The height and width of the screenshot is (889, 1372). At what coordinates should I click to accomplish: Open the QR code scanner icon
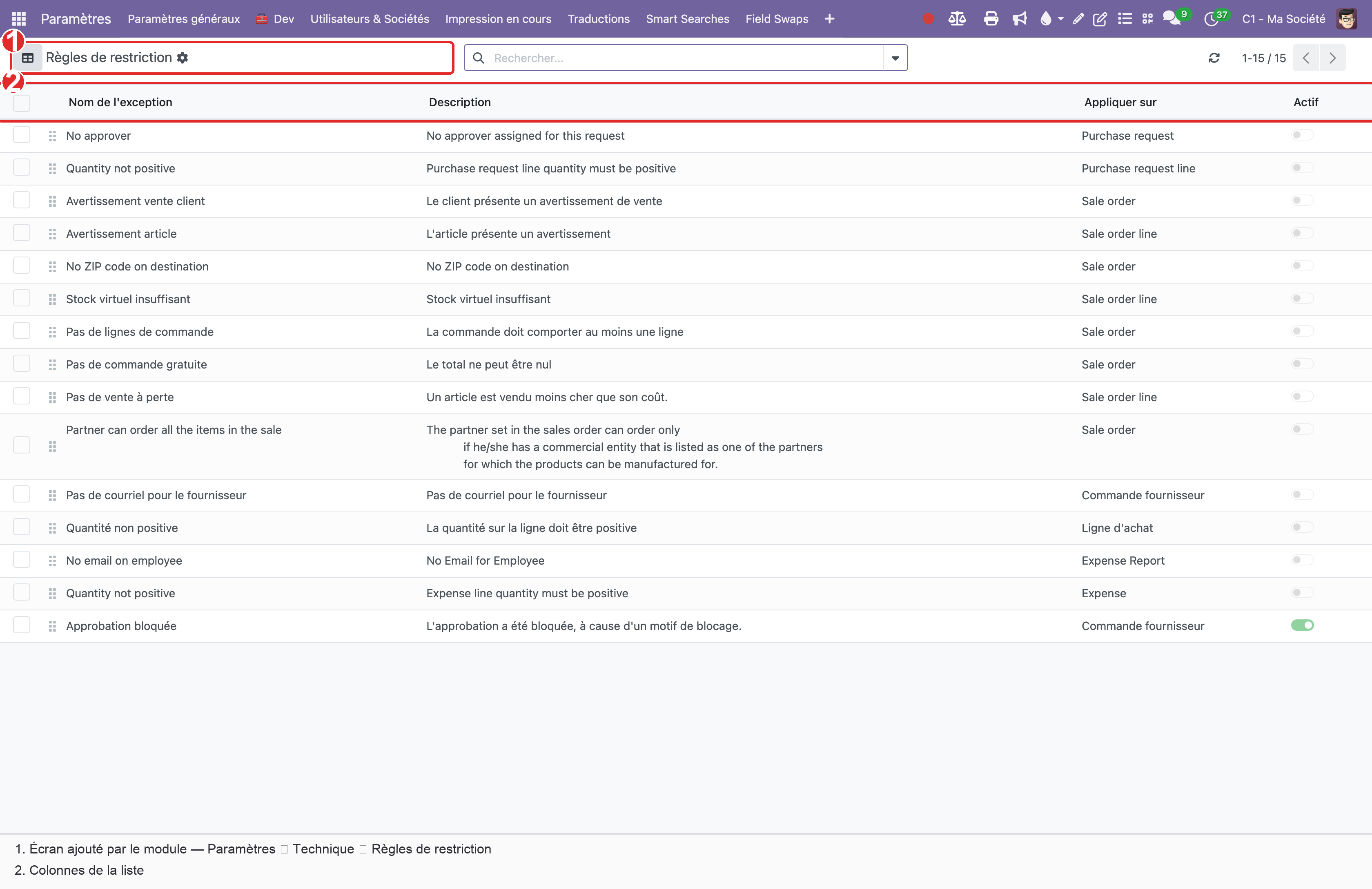1147,19
